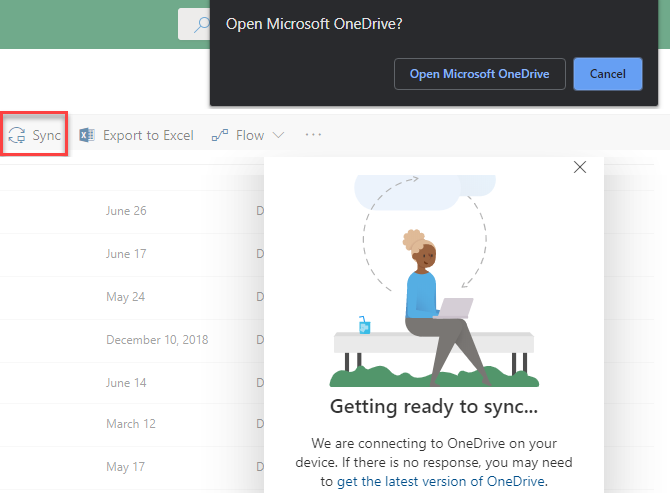Cancel the Open Microsoft OneDrive prompt
This screenshot has height=493, width=670.
[608, 74]
